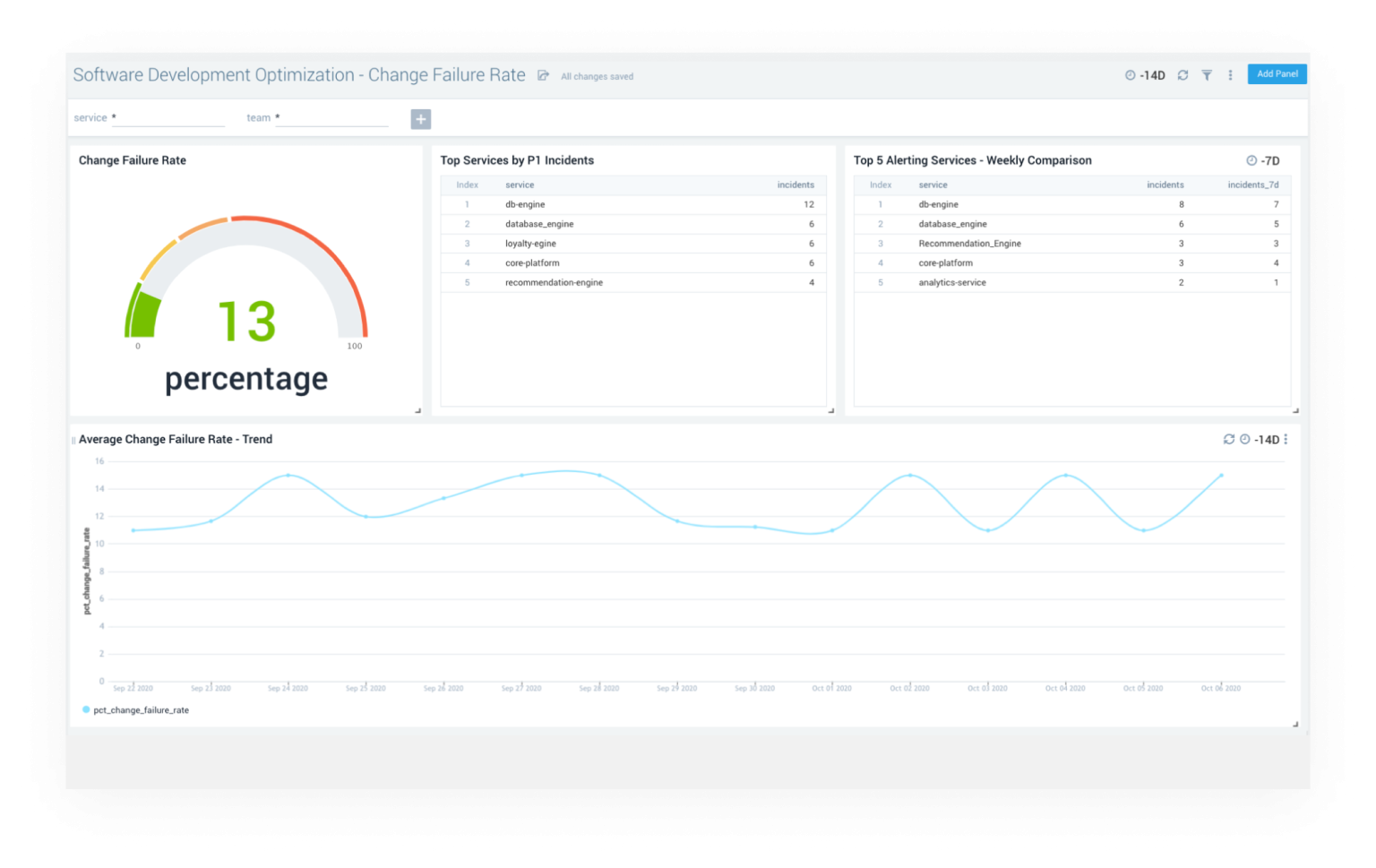The width and height of the screenshot is (1376, 868).
Task: Open the Trend panel more options menu
Action: pyautogui.click(x=1286, y=440)
